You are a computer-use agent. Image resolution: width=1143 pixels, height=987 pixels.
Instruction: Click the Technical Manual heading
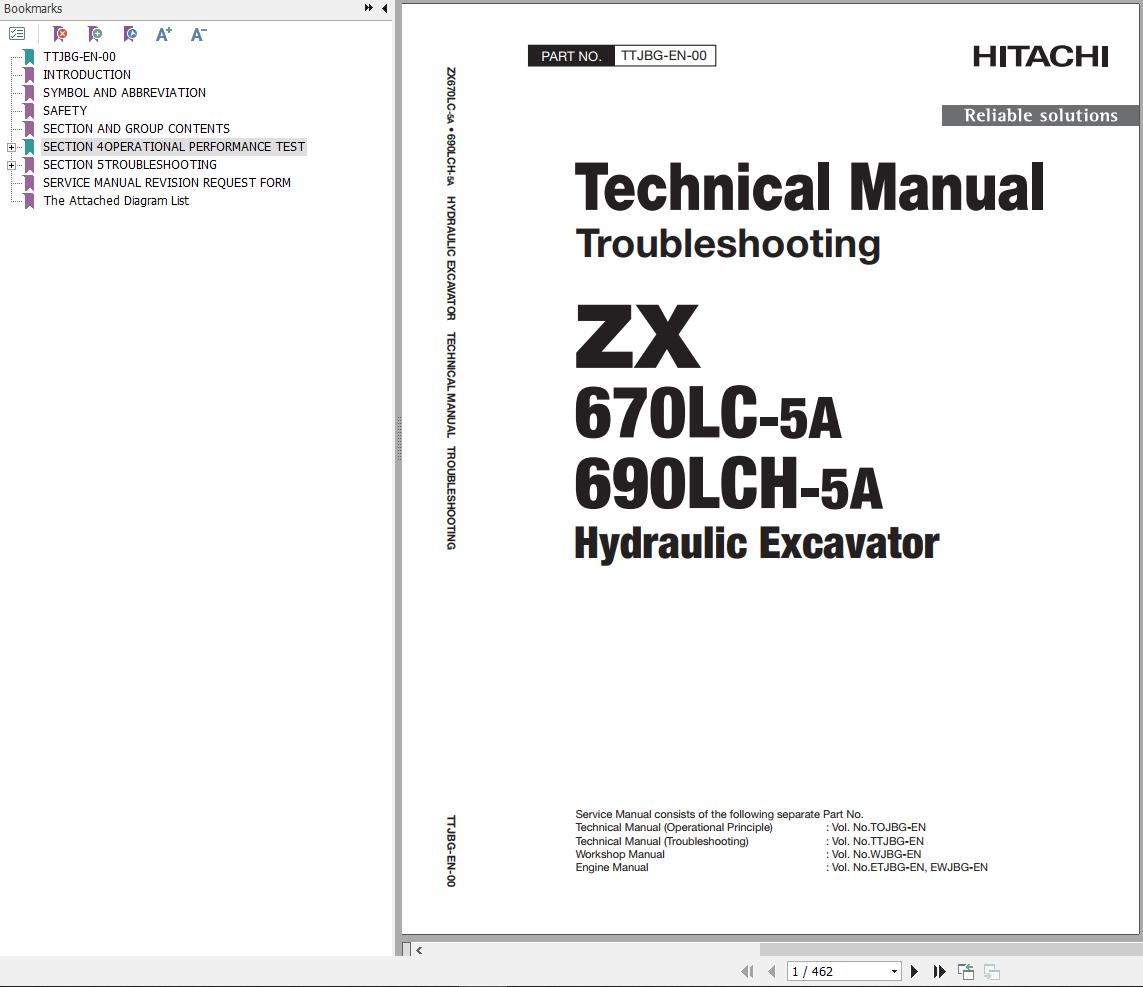pyautogui.click(x=809, y=187)
